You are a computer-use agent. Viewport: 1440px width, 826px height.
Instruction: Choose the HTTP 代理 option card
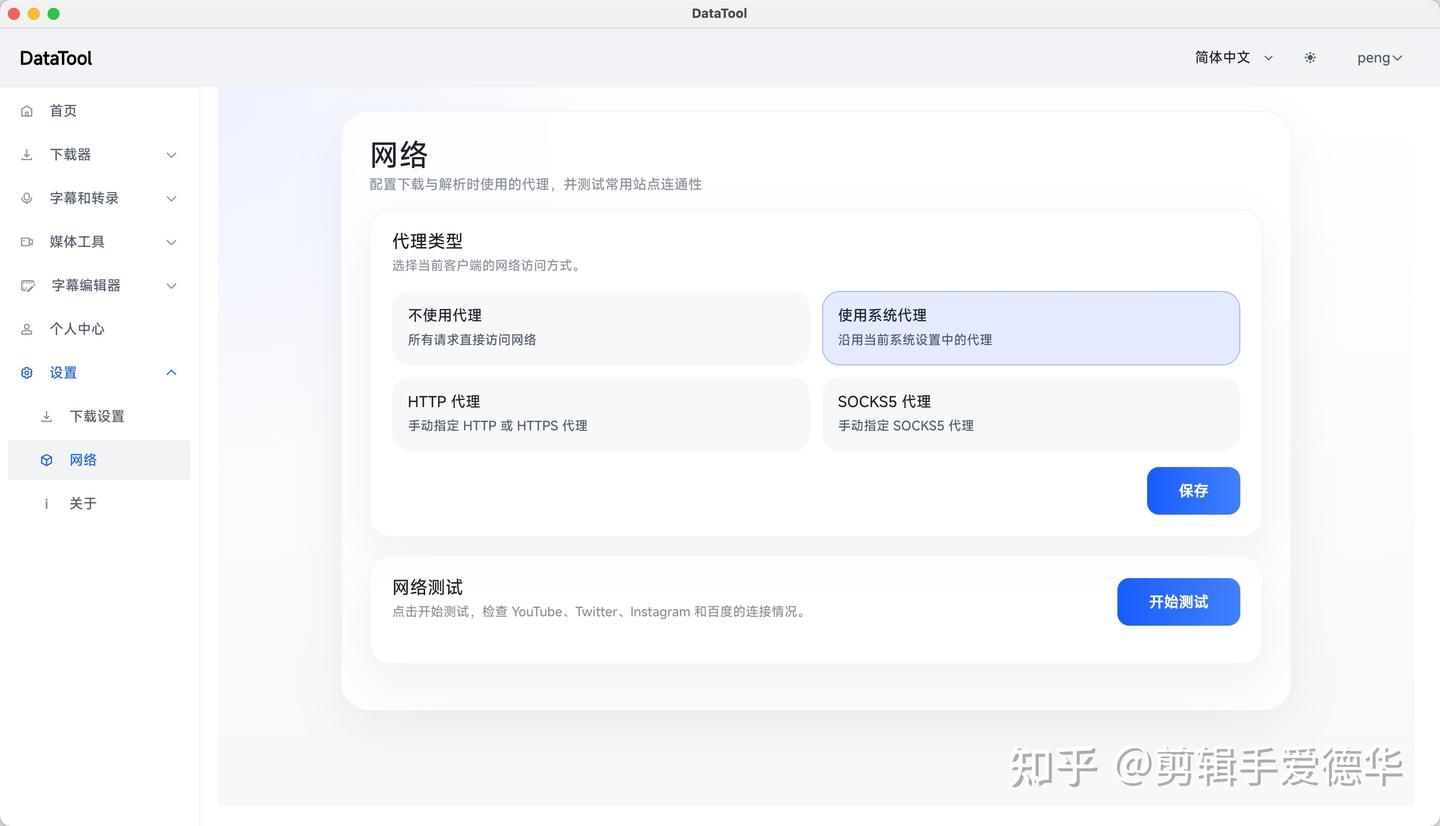tap(601, 414)
